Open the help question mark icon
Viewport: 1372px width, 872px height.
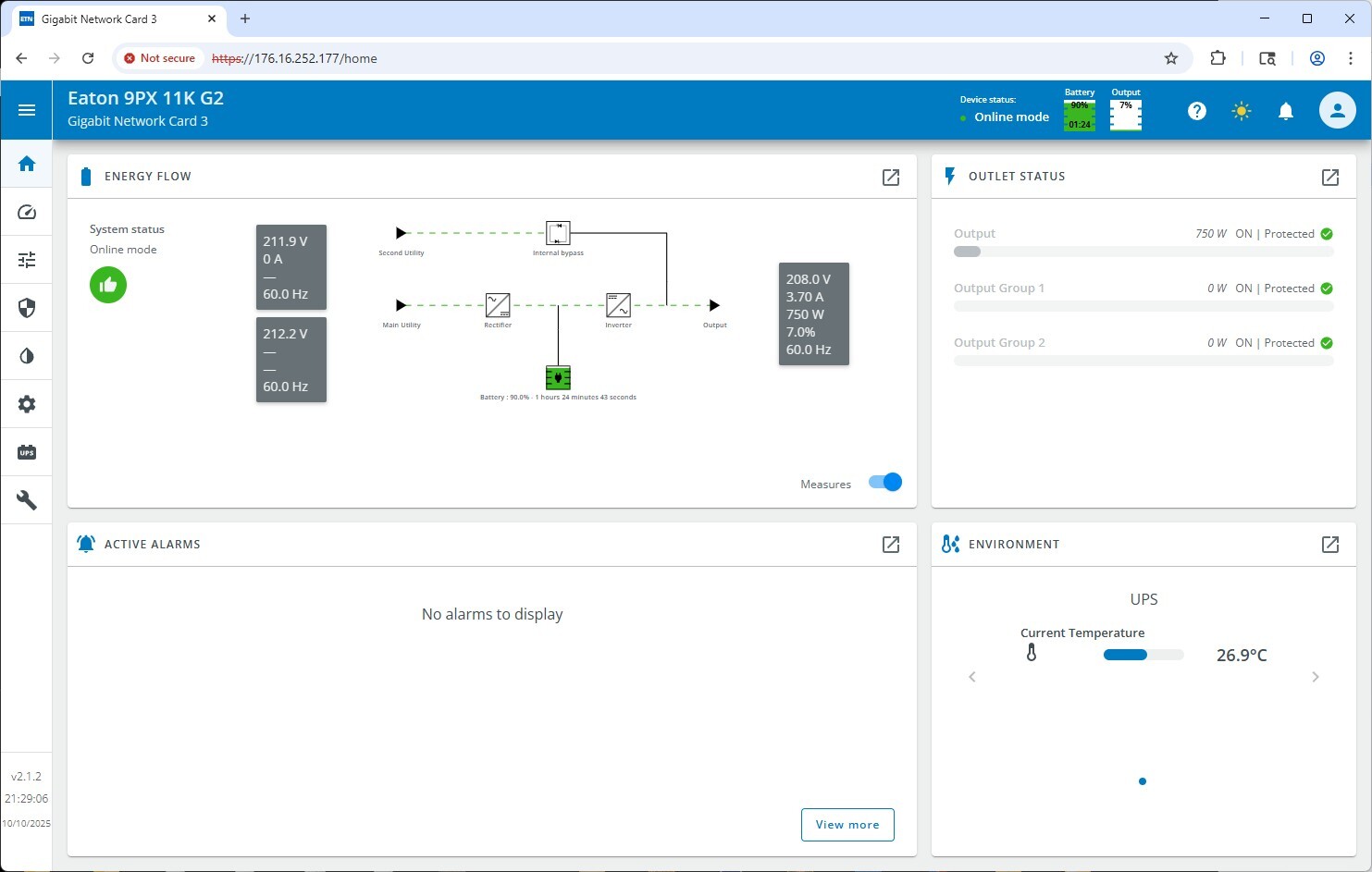pyautogui.click(x=1196, y=112)
